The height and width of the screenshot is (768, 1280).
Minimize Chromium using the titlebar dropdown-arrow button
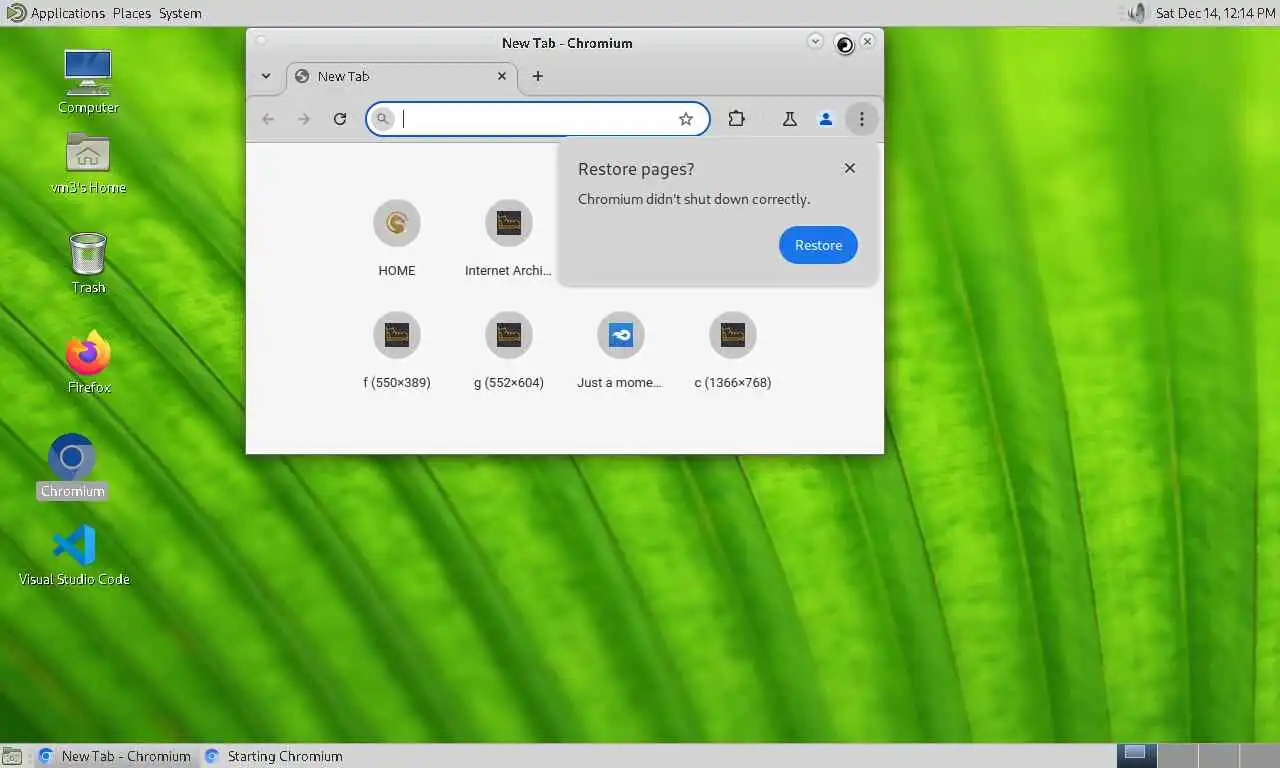click(815, 41)
